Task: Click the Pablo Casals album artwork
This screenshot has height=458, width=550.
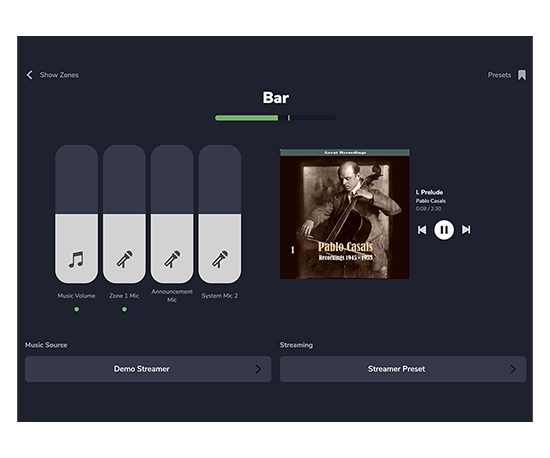Action: [344, 214]
